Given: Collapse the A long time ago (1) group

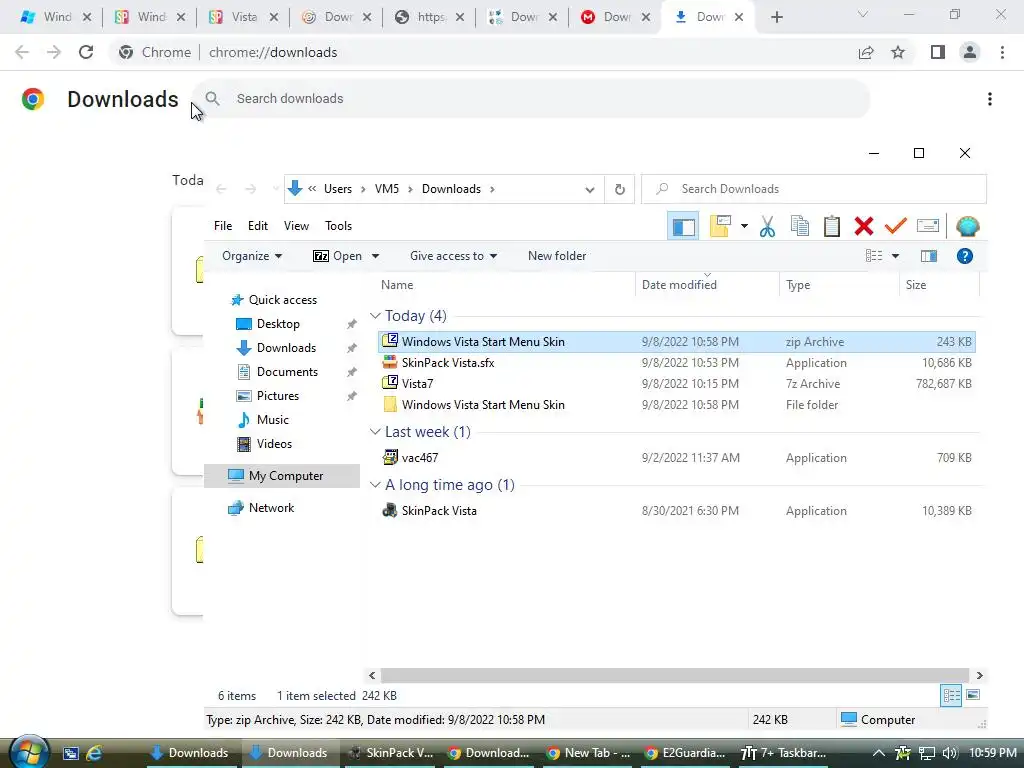Looking at the screenshot, I should click(375, 485).
